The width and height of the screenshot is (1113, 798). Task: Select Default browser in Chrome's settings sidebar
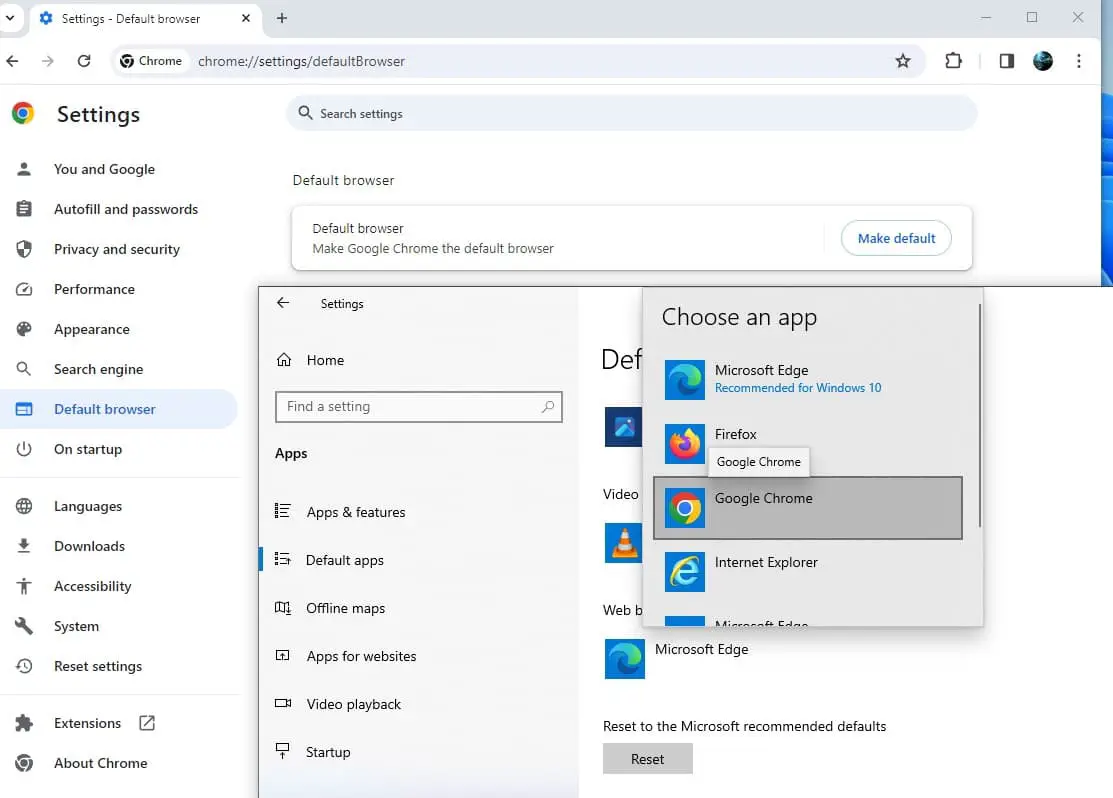pos(104,409)
